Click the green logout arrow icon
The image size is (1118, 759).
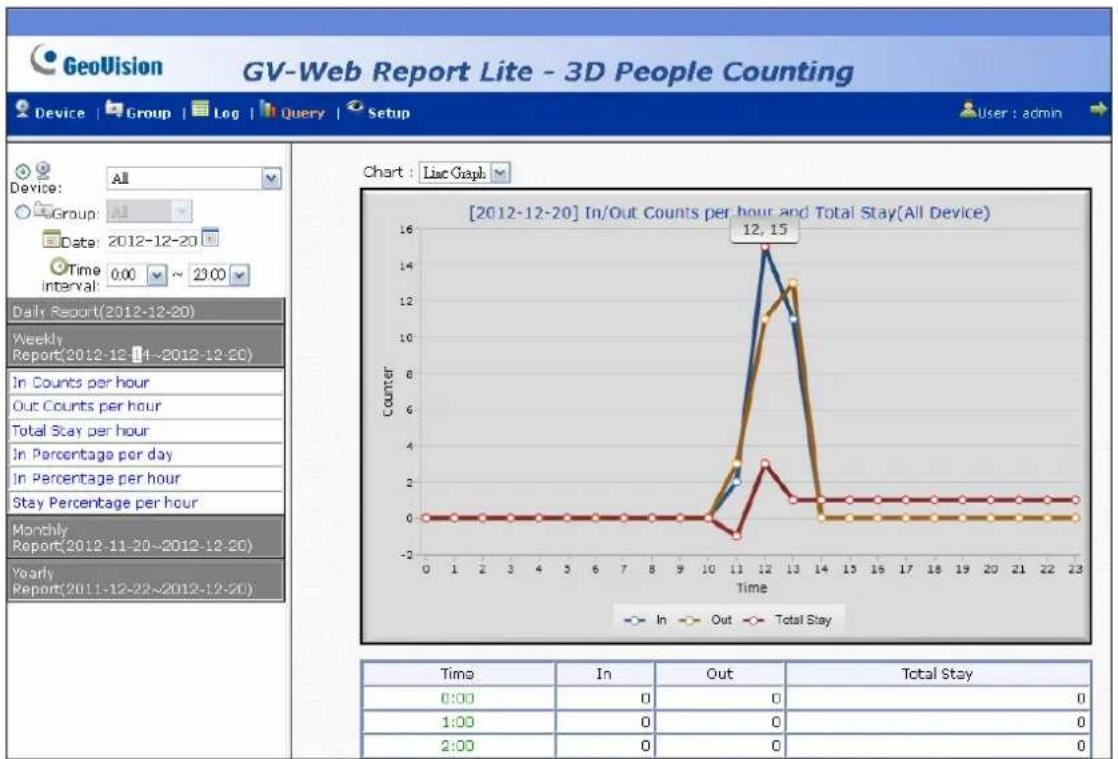click(1098, 110)
